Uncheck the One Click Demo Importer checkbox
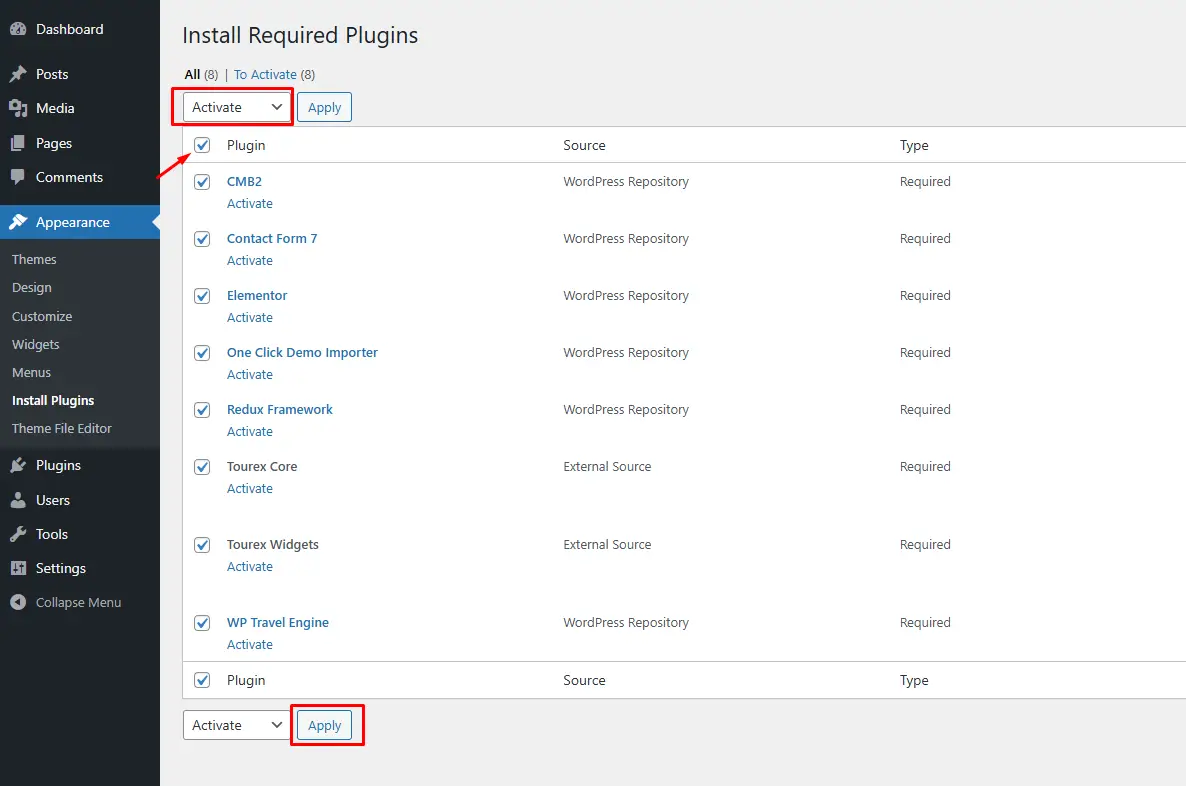Viewport: 1186px width, 786px height. tap(202, 353)
